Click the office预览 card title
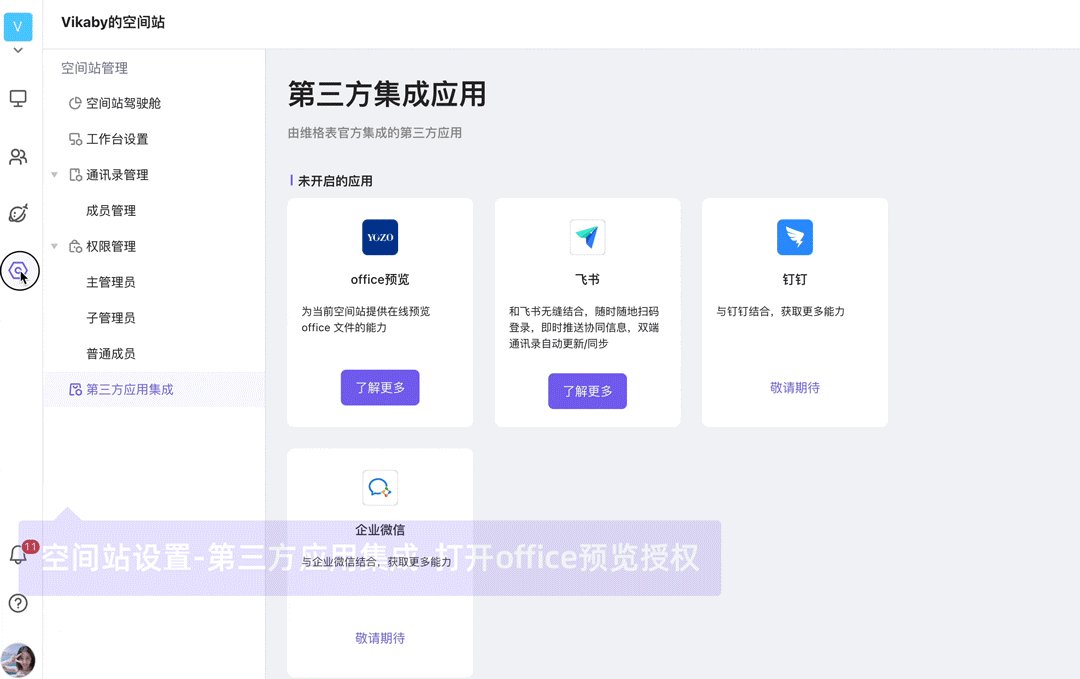Image resolution: width=1080 pixels, height=679 pixels. pos(380,280)
